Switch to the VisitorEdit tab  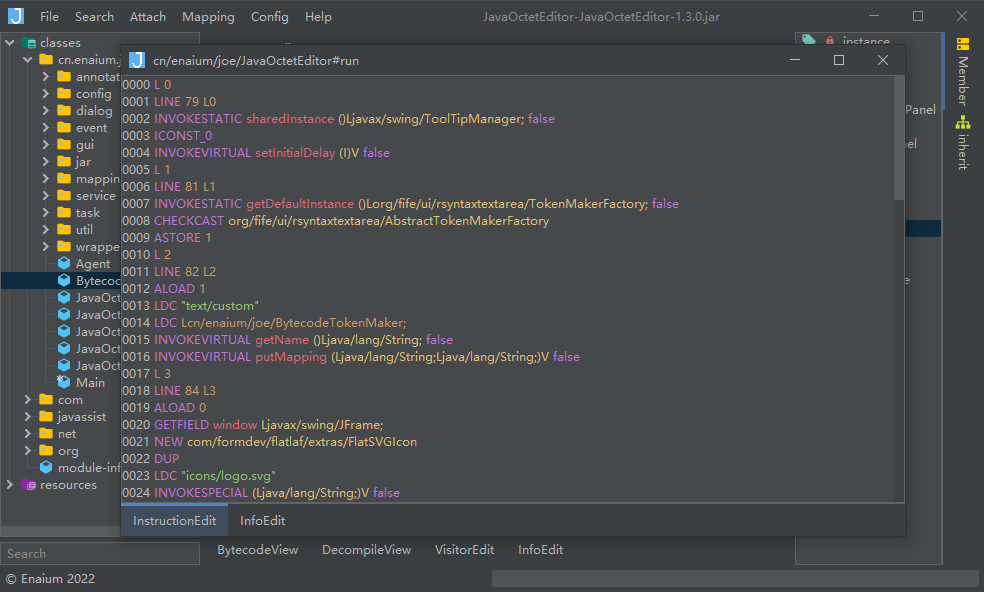click(464, 550)
